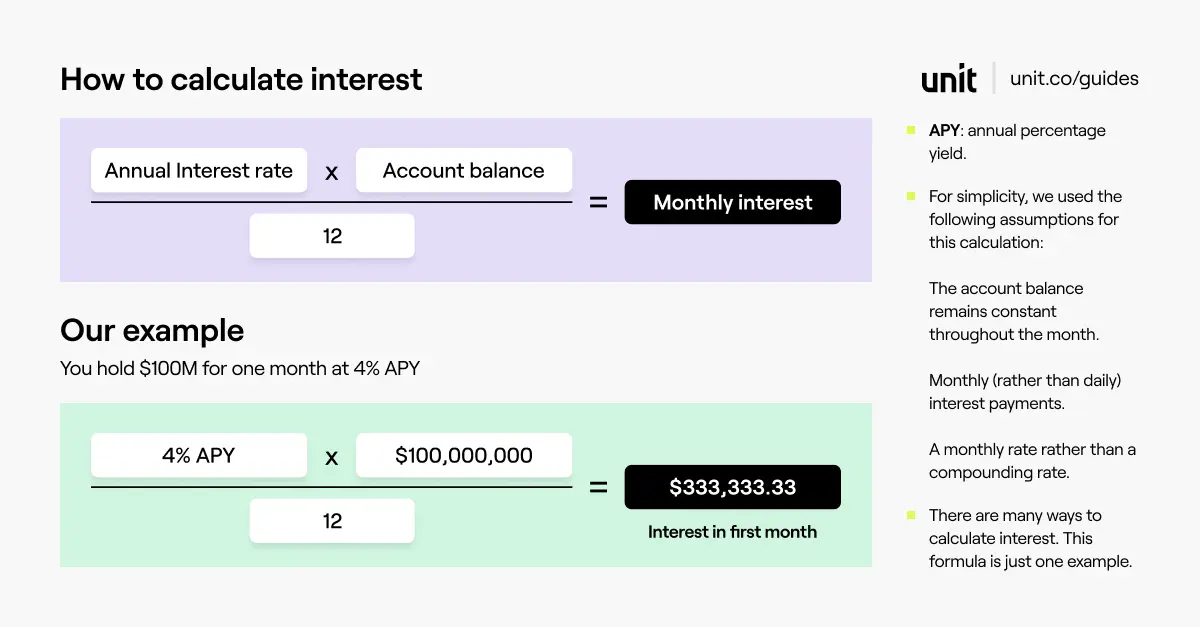
Task: Click the 'Our example' heading
Action: click(152, 330)
